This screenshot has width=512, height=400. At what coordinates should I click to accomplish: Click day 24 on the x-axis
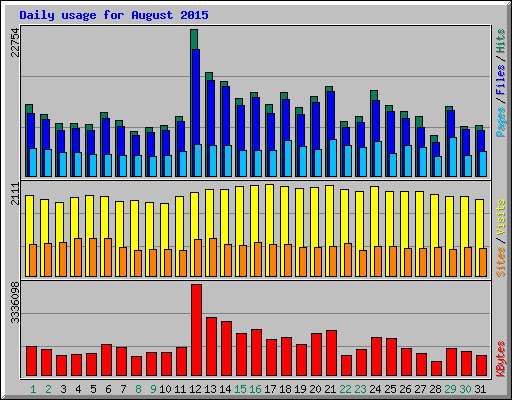[x=375, y=389]
